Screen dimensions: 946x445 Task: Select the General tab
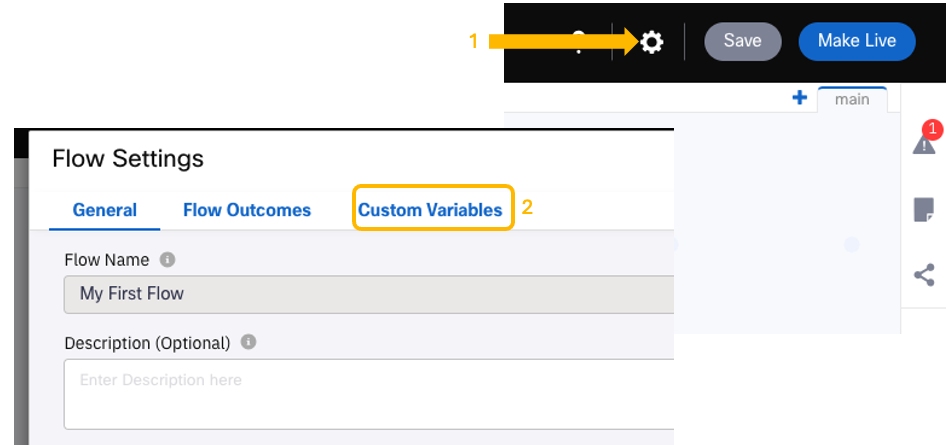tap(104, 210)
